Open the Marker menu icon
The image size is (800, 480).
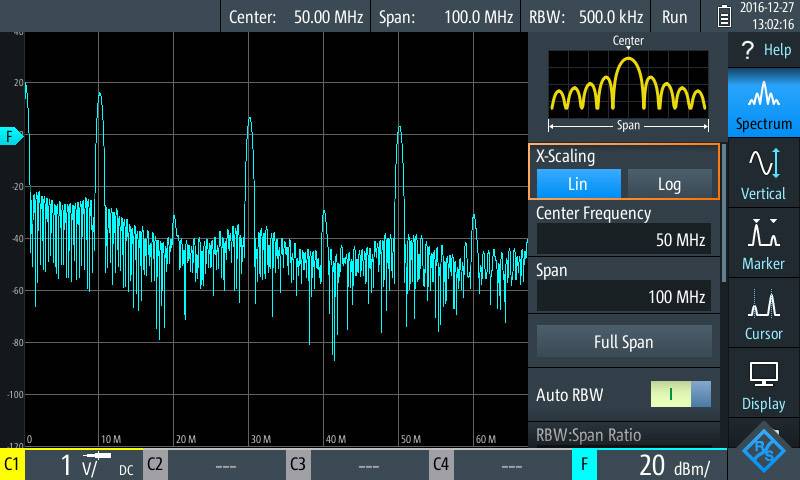pyautogui.click(x=764, y=244)
